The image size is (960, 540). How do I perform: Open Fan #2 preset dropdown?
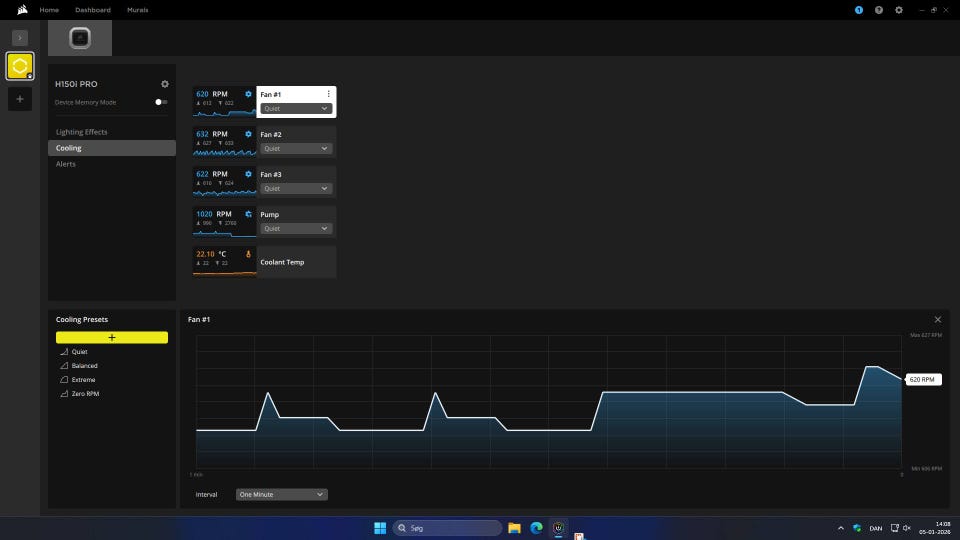[296, 148]
